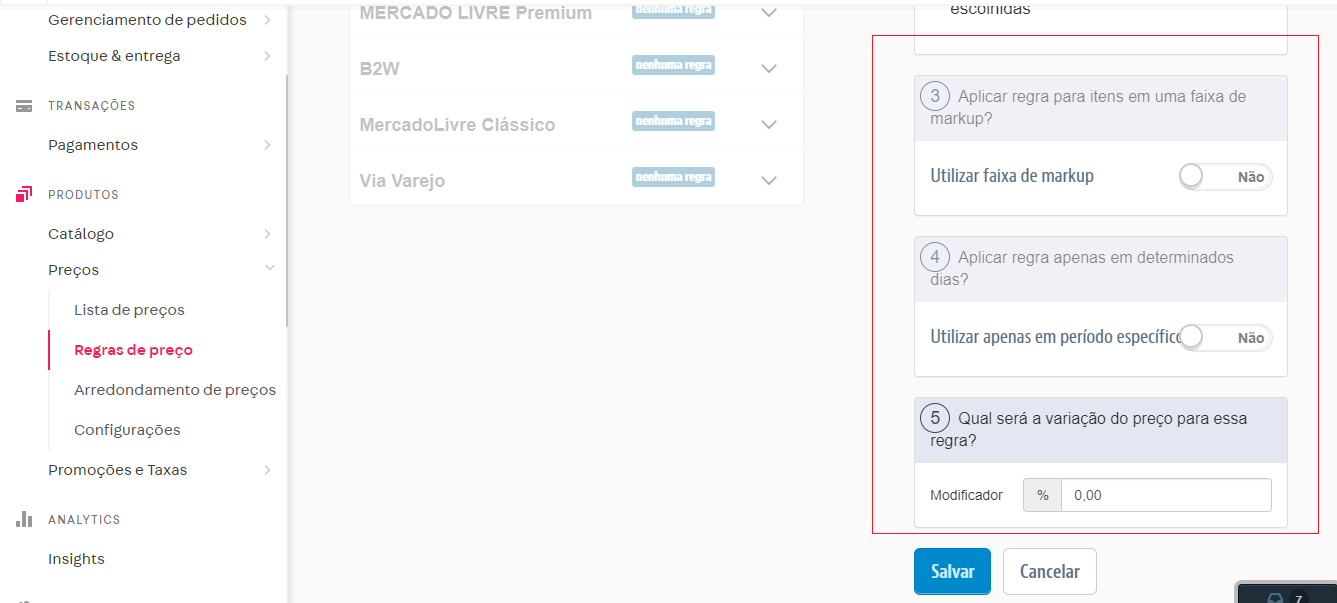The width and height of the screenshot is (1337, 603).
Task: Click the B2W nenhuma regra badge
Action: (x=673, y=65)
